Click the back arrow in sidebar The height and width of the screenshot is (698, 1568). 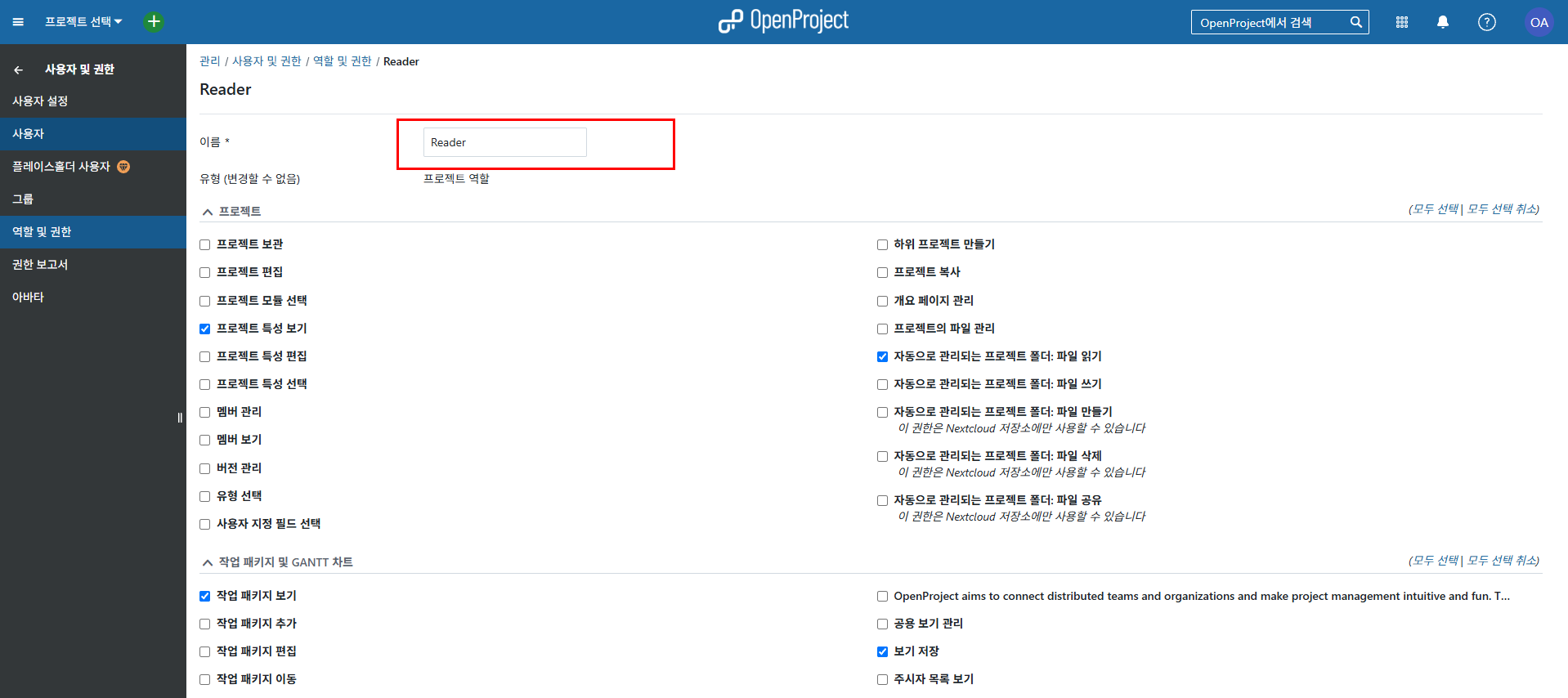pyautogui.click(x=18, y=69)
